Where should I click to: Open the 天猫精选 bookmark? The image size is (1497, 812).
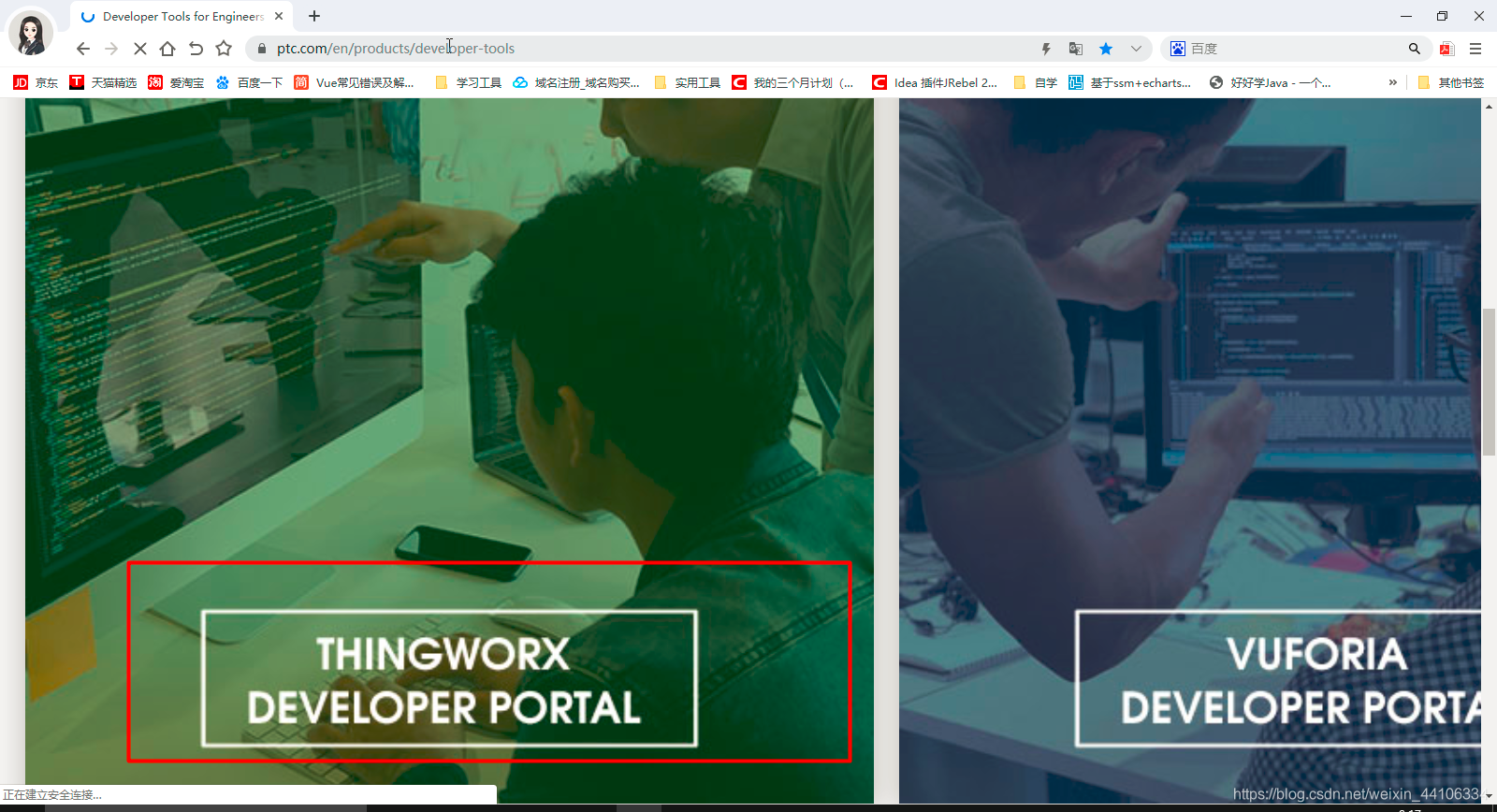coord(103,82)
